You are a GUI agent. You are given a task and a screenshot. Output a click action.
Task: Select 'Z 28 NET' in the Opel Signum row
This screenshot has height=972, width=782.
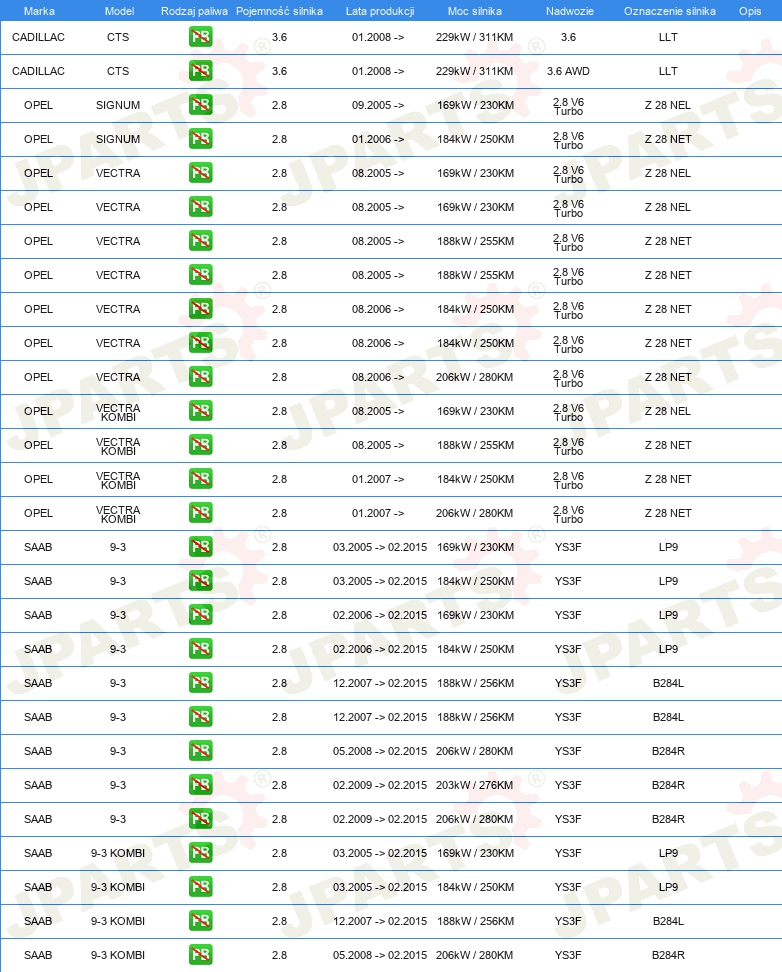click(668, 139)
